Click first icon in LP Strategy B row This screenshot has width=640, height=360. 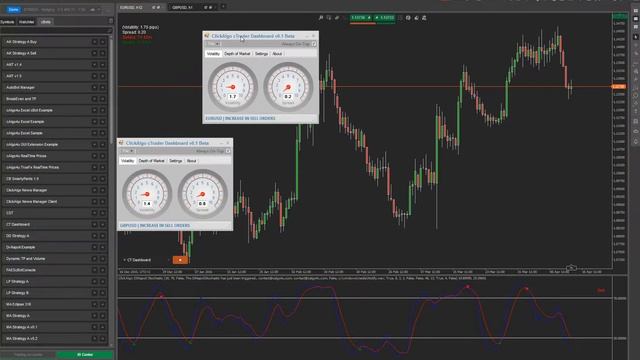[94, 293]
